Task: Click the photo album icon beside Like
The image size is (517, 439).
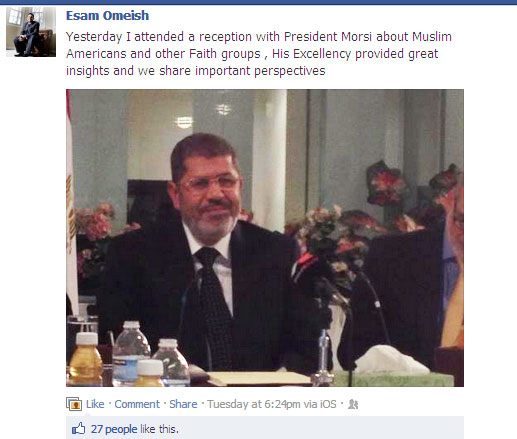Action: (74, 404)
